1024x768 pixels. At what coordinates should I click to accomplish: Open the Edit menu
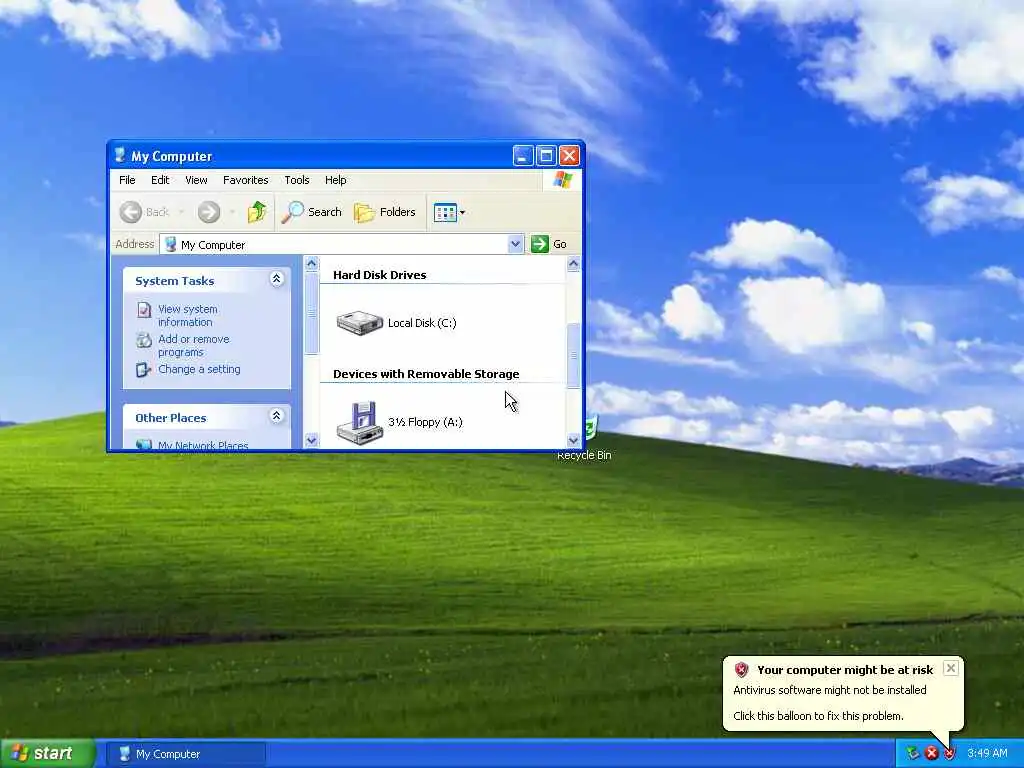click(x=160, y=180)
